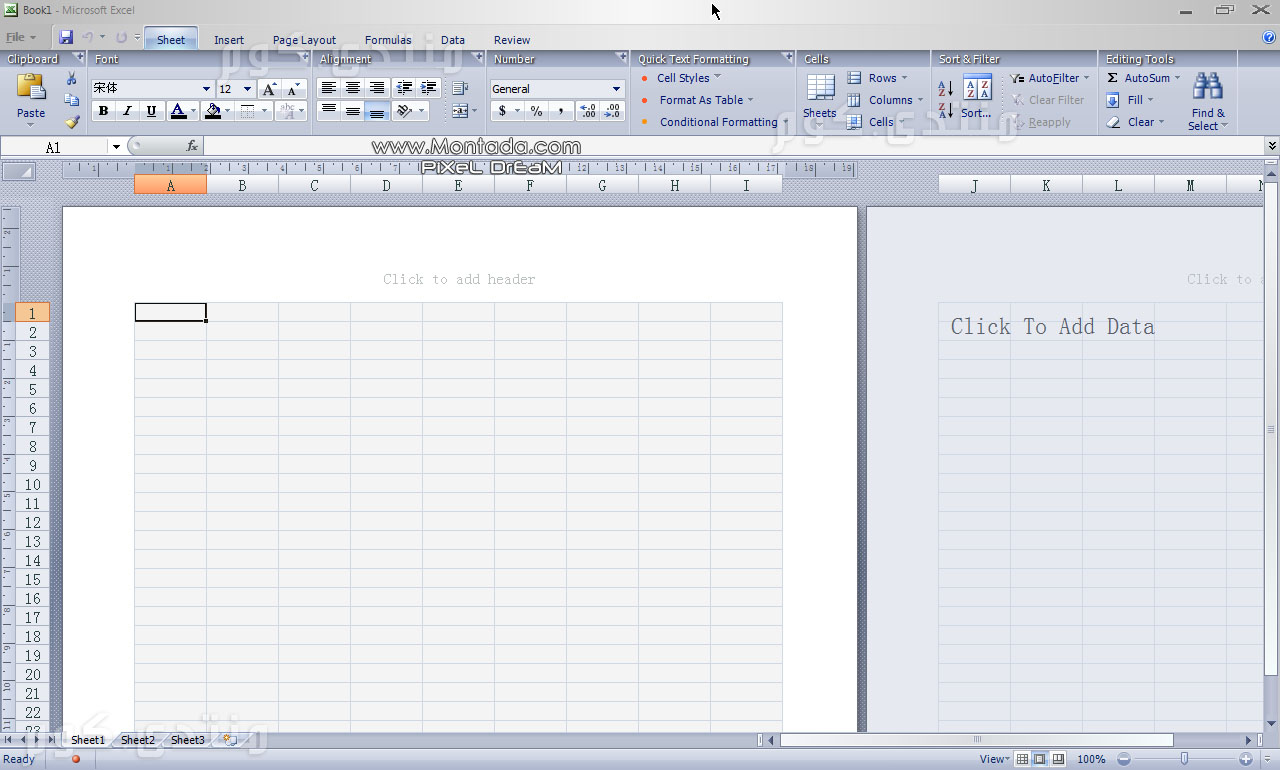Open the Sort dialog via the A-Z icon
The height and width of the screenshot is (770, 1280).
click(976, 88)
